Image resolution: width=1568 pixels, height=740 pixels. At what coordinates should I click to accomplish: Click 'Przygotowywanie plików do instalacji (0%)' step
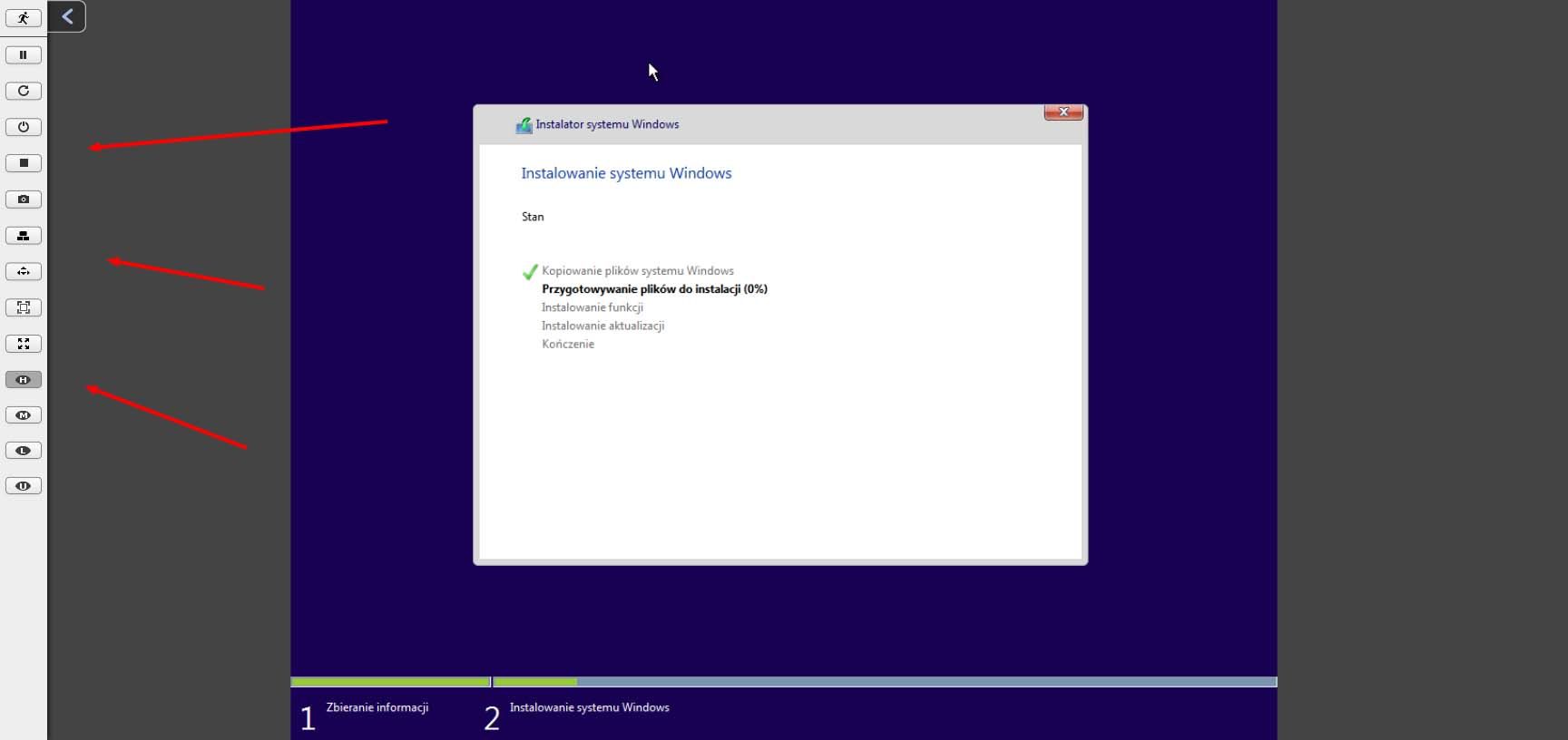coord(654,289)
